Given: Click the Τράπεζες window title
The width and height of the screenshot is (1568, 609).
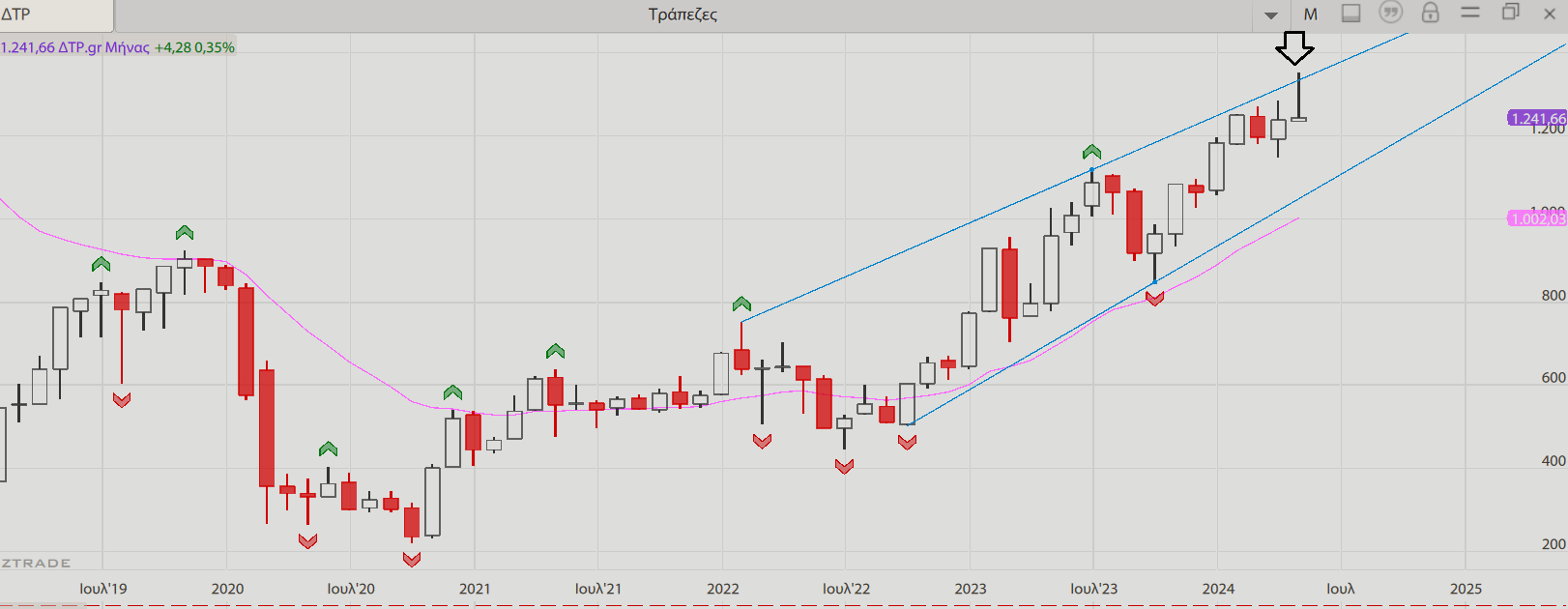Looking at the screenshot, I should point(682,14).
